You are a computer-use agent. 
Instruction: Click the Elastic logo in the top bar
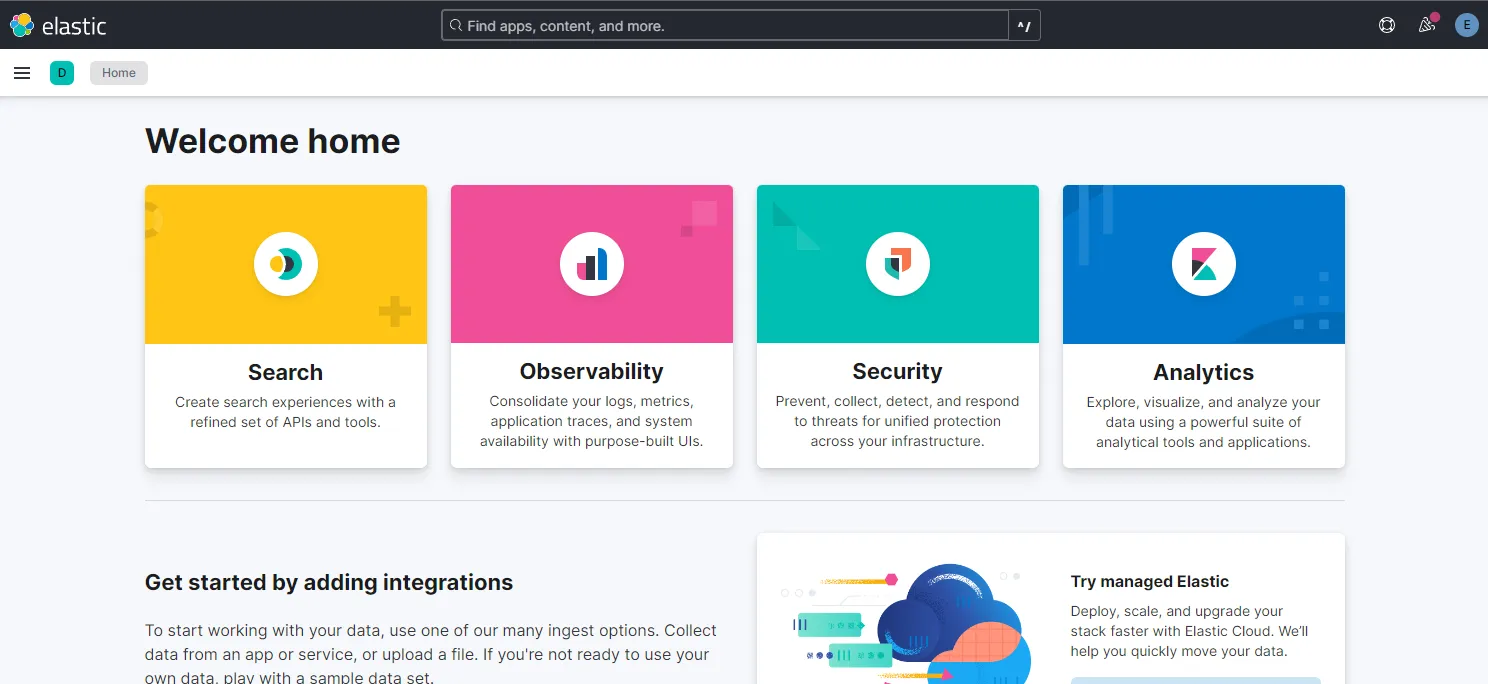[x=59, y=25]
